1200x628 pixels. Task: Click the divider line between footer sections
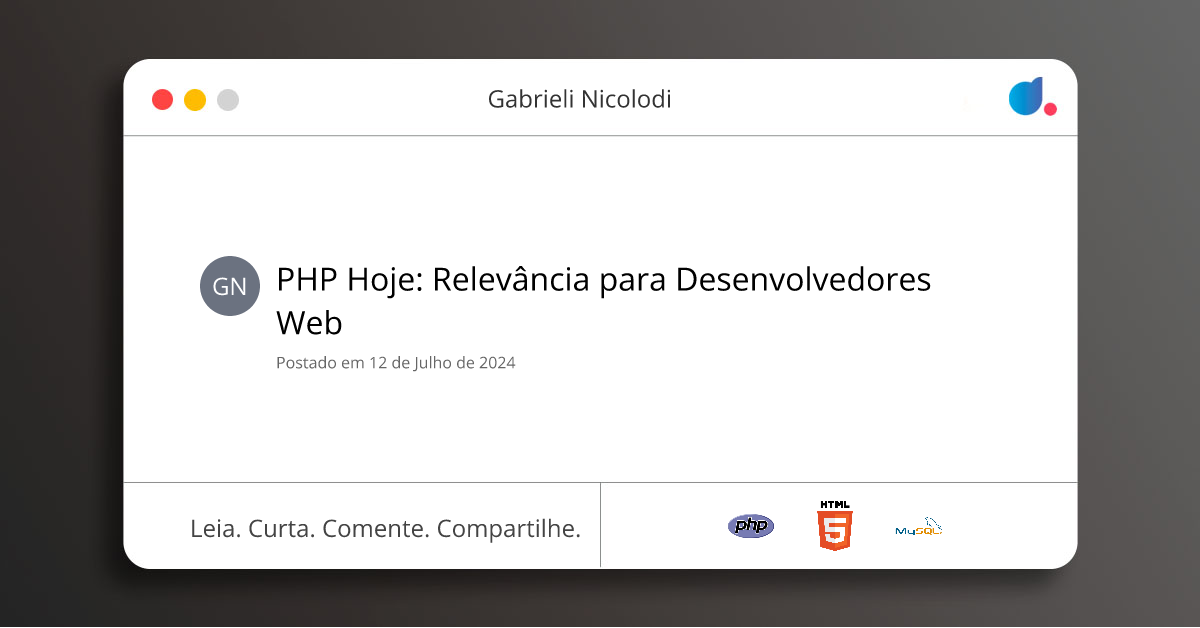600,525
